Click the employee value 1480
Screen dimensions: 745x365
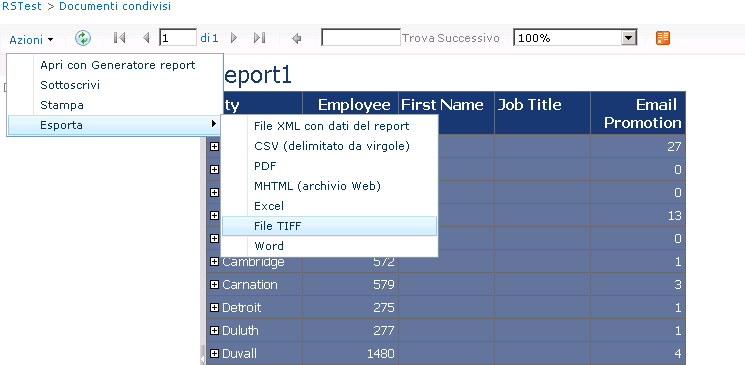pyautogui.click(x=381, y=353)
